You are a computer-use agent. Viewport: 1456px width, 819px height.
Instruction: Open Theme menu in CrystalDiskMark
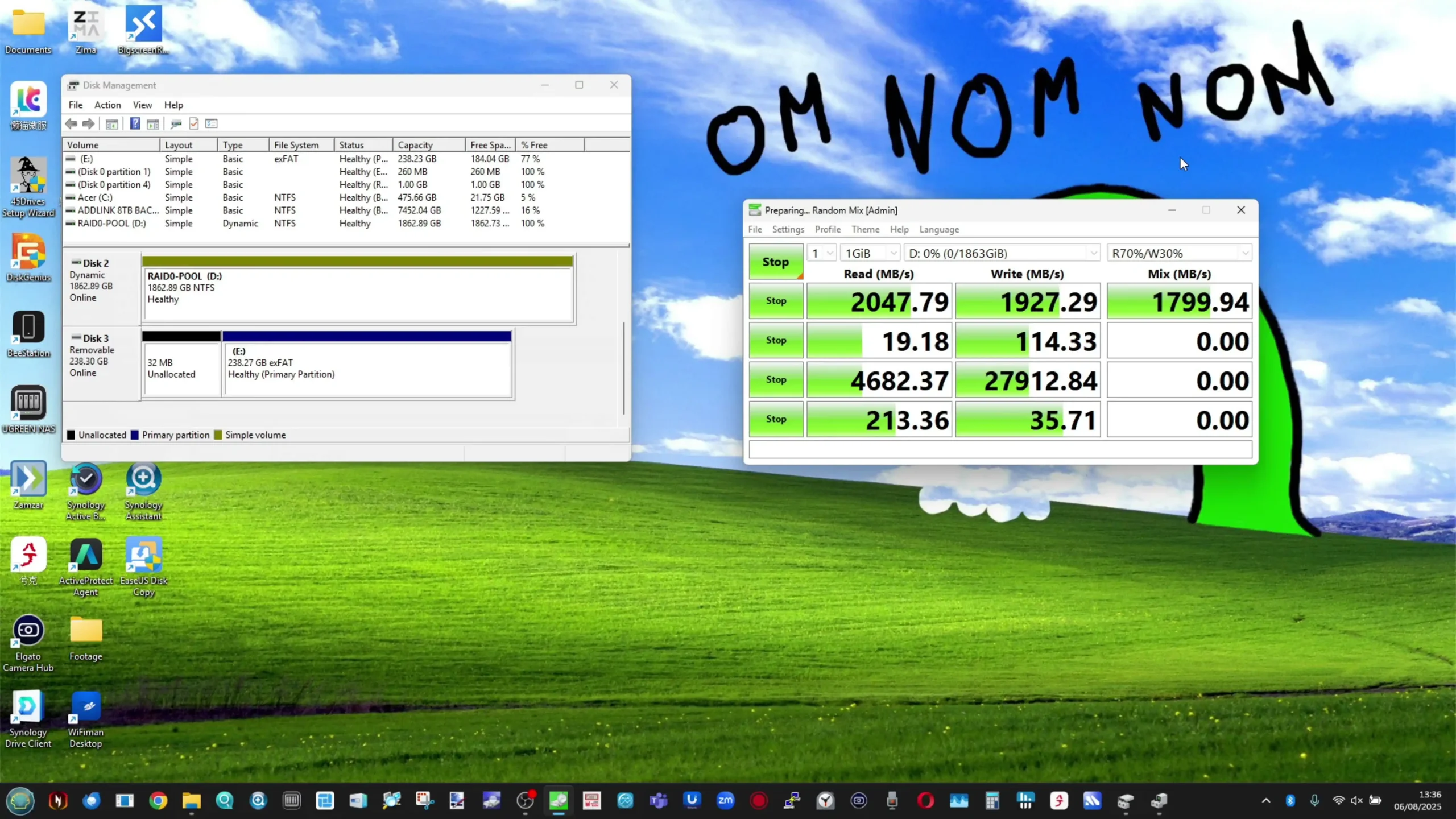[865, 230]
